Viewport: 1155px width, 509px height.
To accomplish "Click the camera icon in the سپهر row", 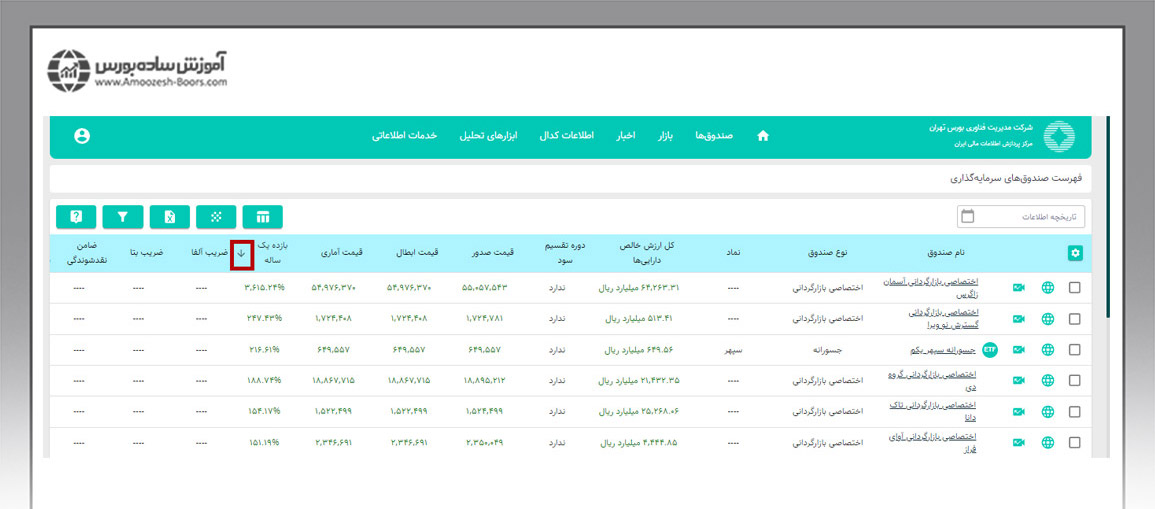I will [1019, 350].
